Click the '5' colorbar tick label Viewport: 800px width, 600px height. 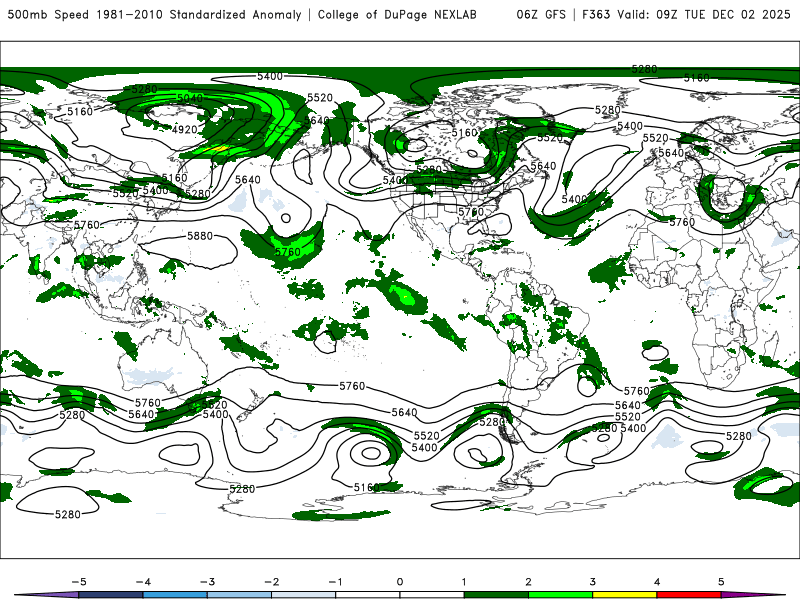click(721, 582)
